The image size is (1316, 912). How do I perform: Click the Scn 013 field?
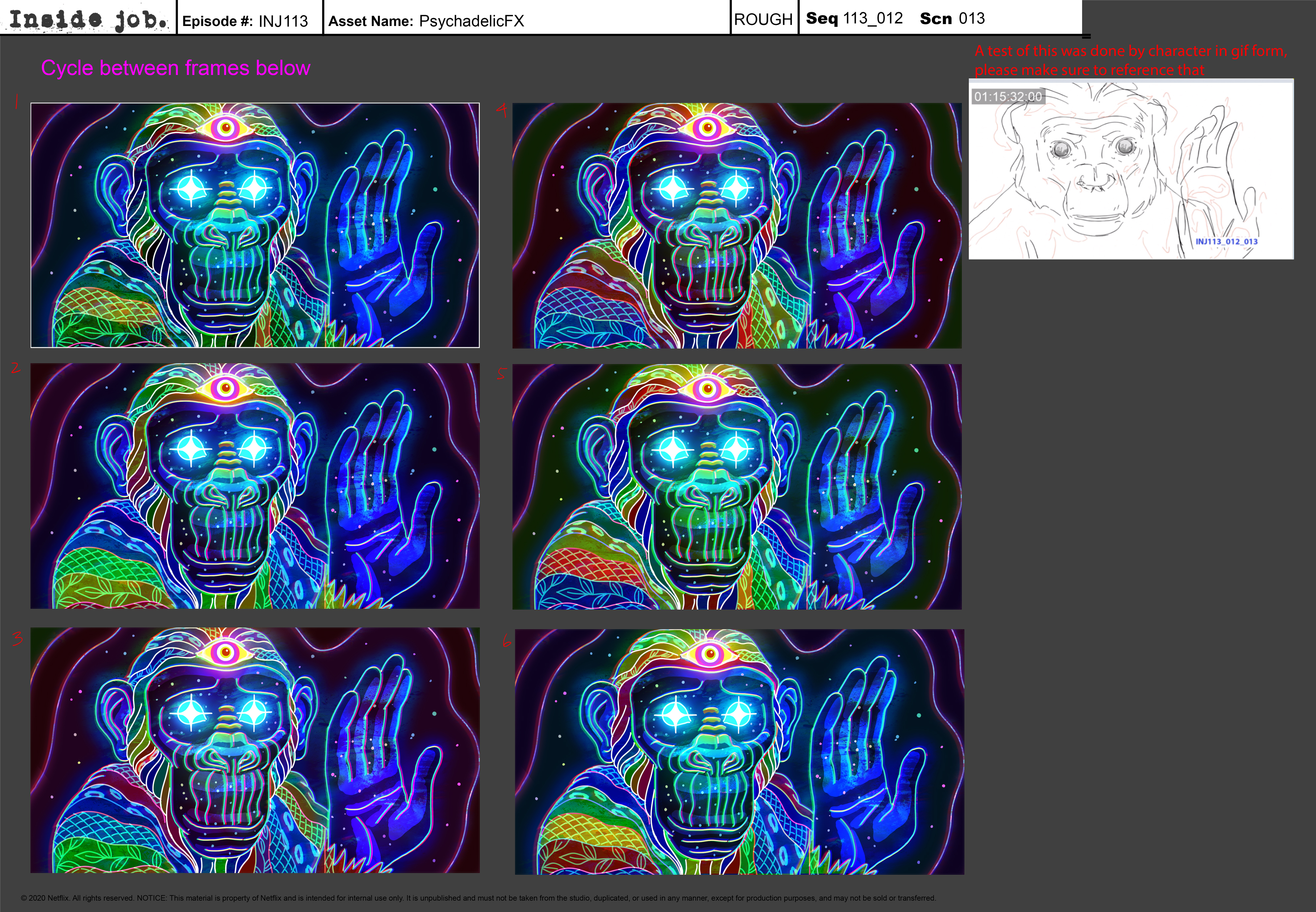tap(952, 18)
